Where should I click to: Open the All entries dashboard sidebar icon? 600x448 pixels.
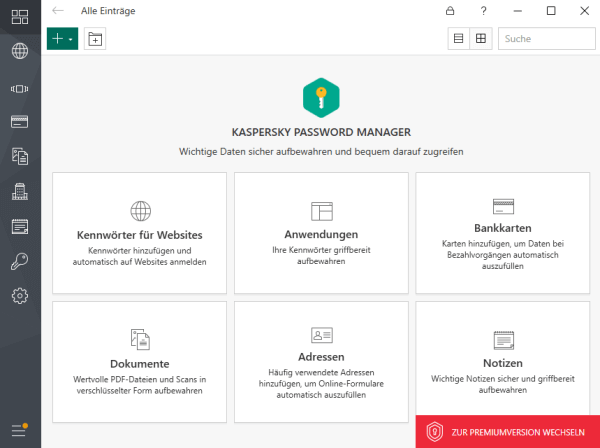pos(20,17)
